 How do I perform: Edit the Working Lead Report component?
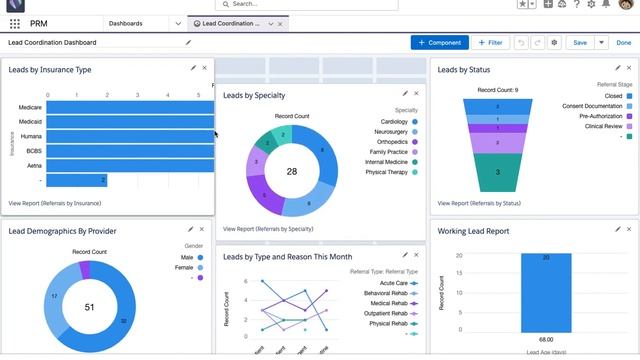pyautogui.click(x=618, y=229)
